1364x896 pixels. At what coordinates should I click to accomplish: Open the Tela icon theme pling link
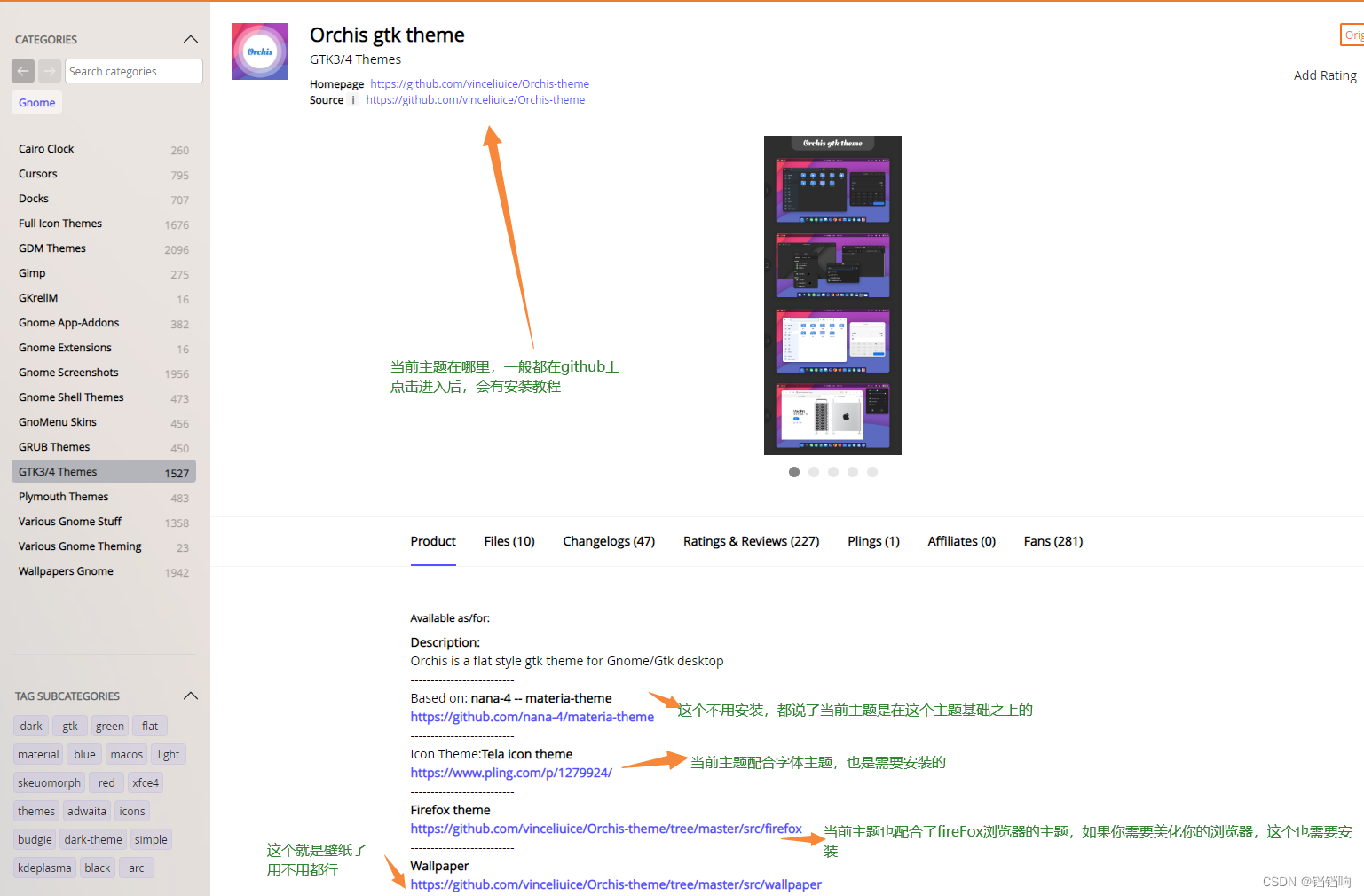511,773
